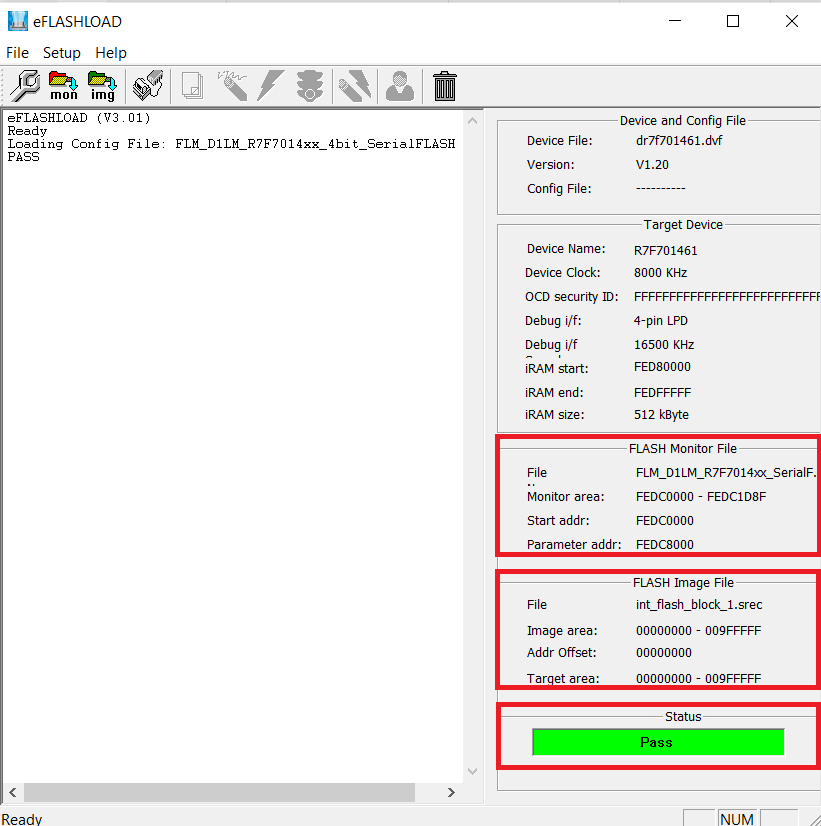Image resolution: width=821 pixels, height=826 pixels.
Task: Click Addr Offset value 00000000
Action: tap(664, 653)
